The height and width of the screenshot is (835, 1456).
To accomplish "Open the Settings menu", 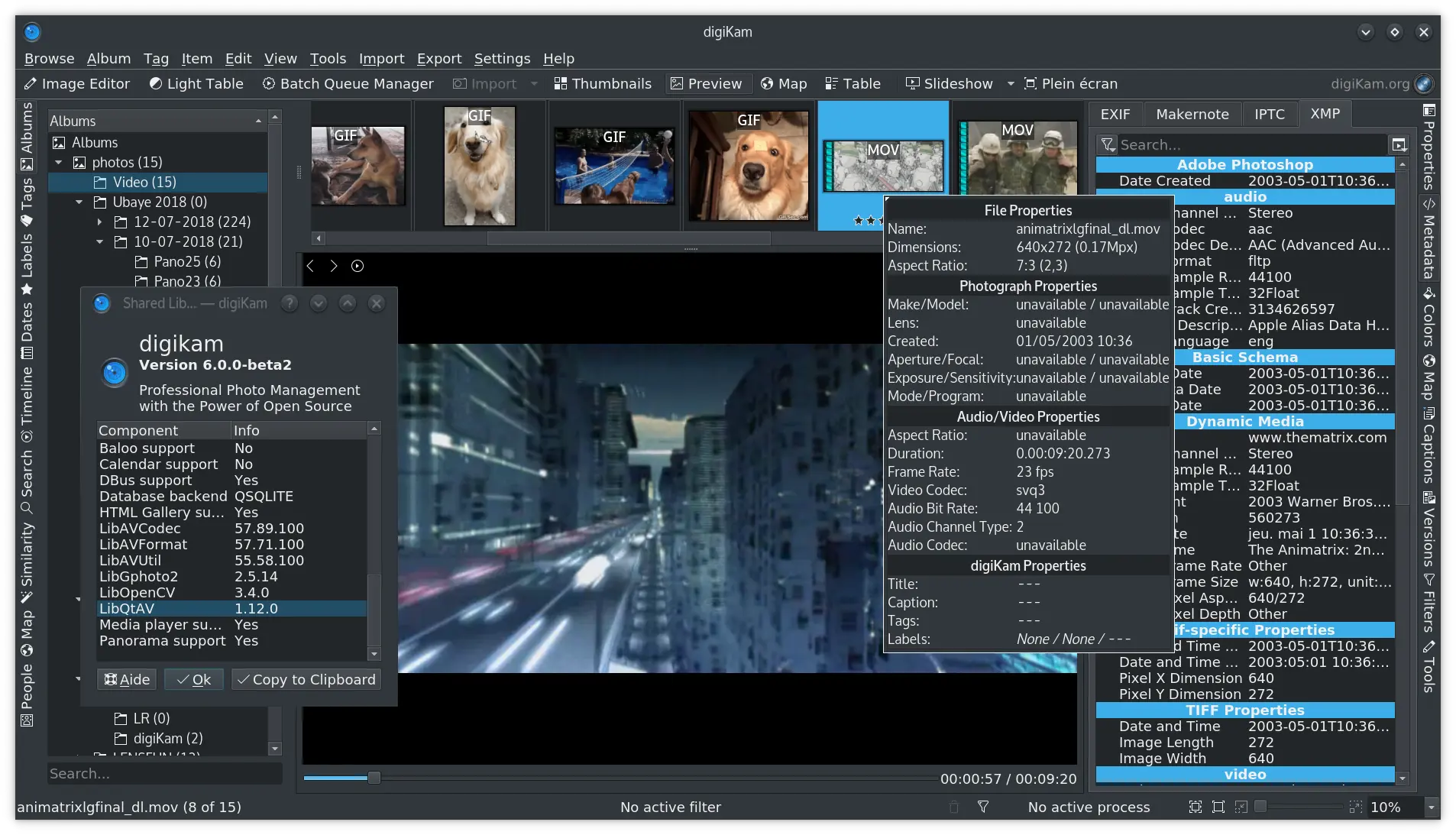I will [501, 58].
